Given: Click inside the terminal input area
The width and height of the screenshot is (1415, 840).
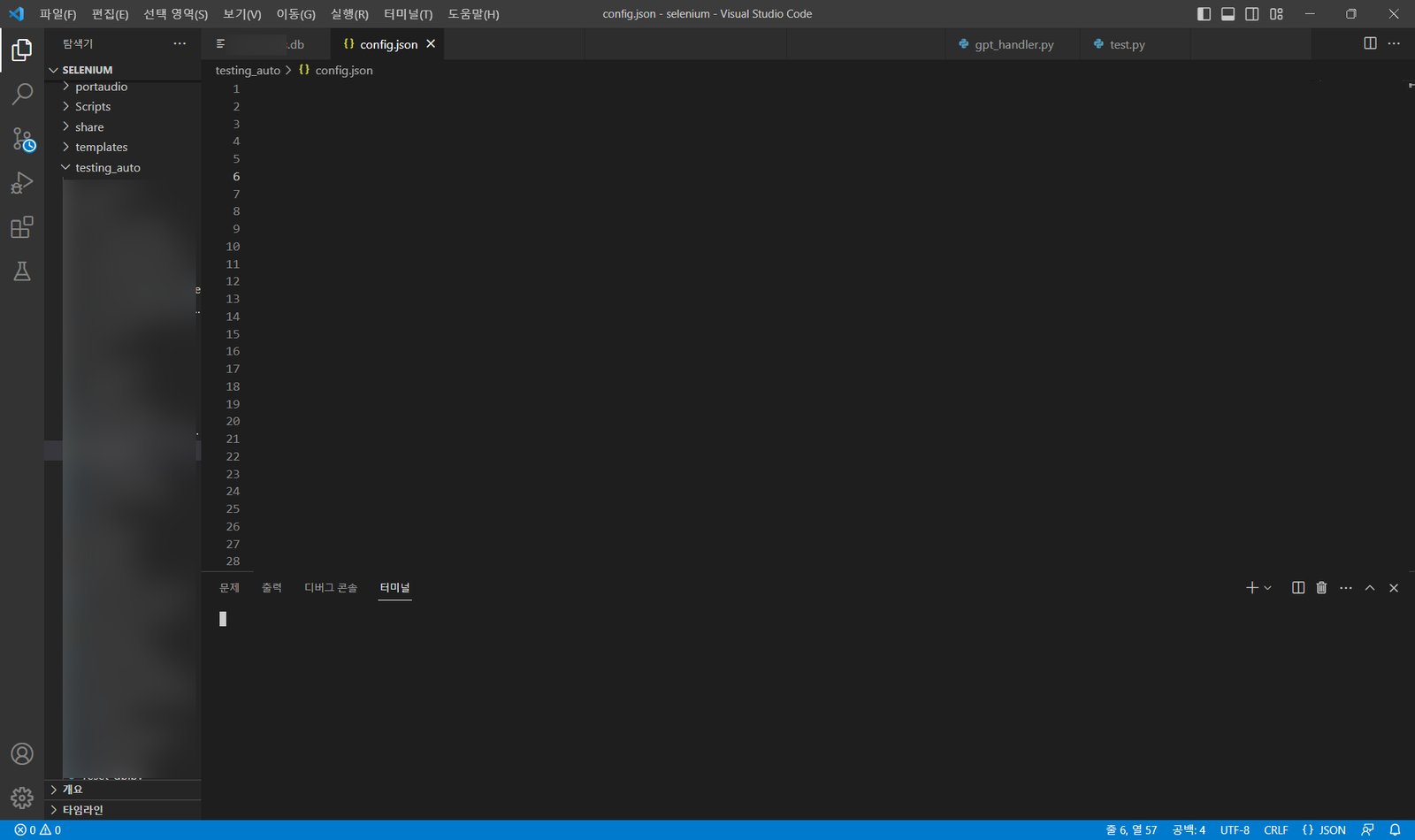Looking at the screenshot, I should tap(807, 712).
